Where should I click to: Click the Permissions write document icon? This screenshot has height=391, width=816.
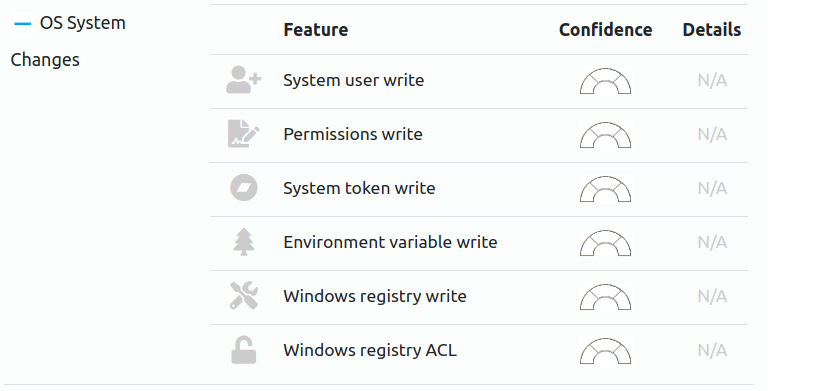(244, 134)
